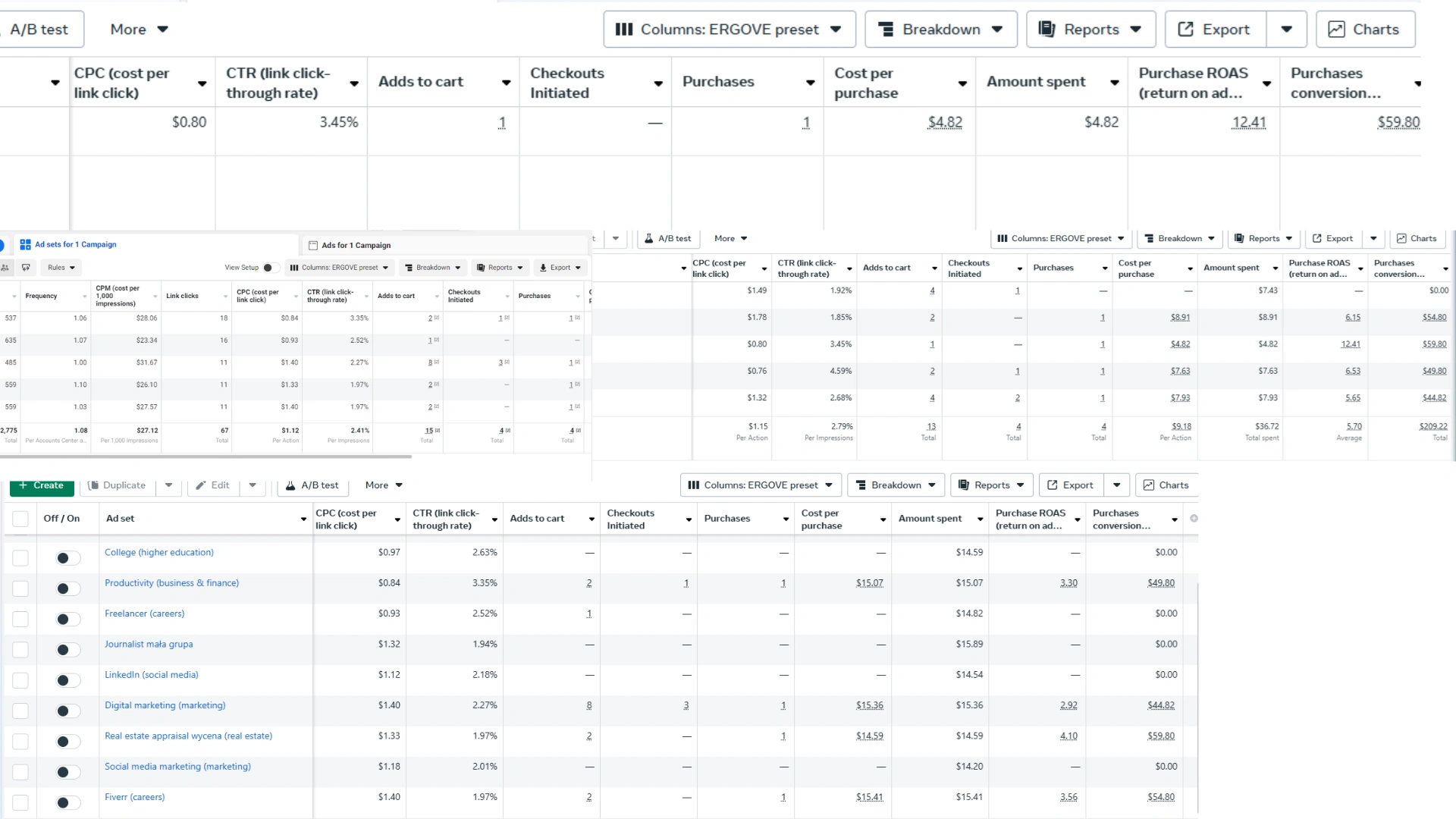Viewport: 1456px width, 819px height.
Task: Expand the top Columns: ERGOVE preset dropdown
Action: 729,30
